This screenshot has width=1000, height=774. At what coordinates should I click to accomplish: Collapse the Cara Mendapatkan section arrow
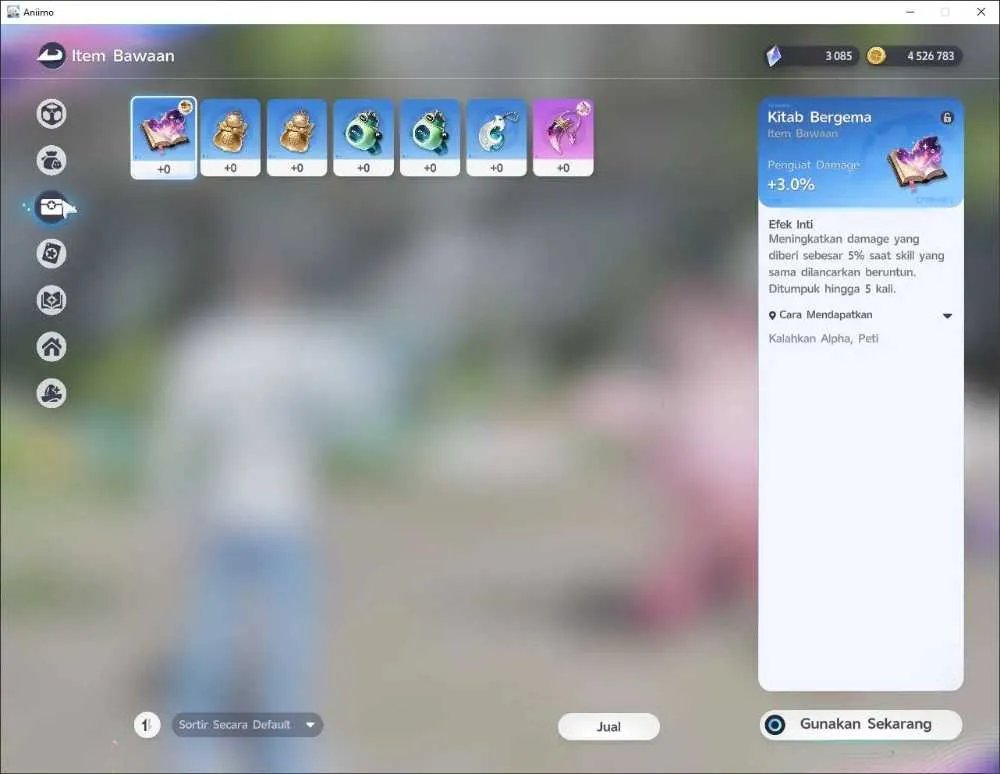click(947, 316)
